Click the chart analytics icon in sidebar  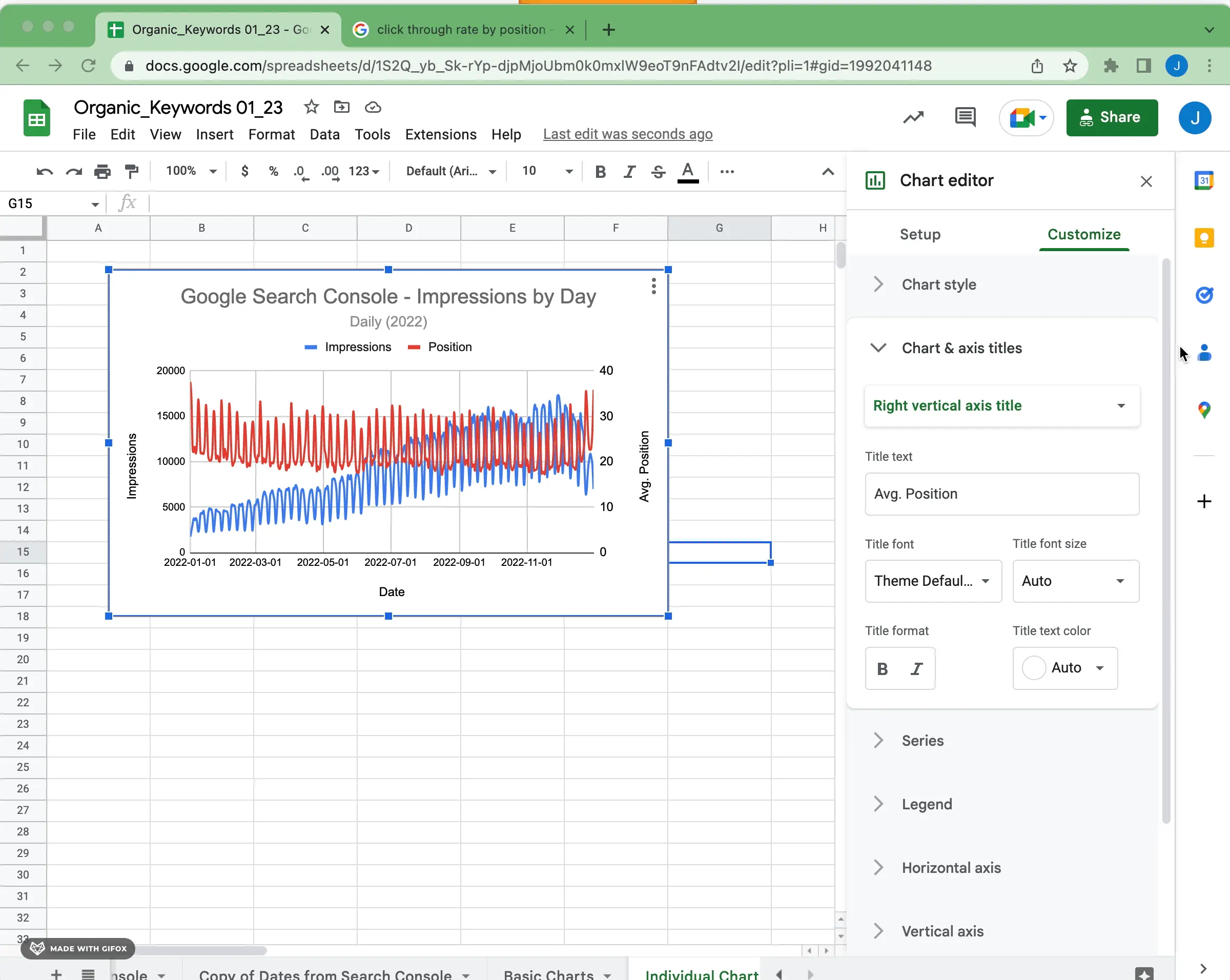[x=913, y=117]
